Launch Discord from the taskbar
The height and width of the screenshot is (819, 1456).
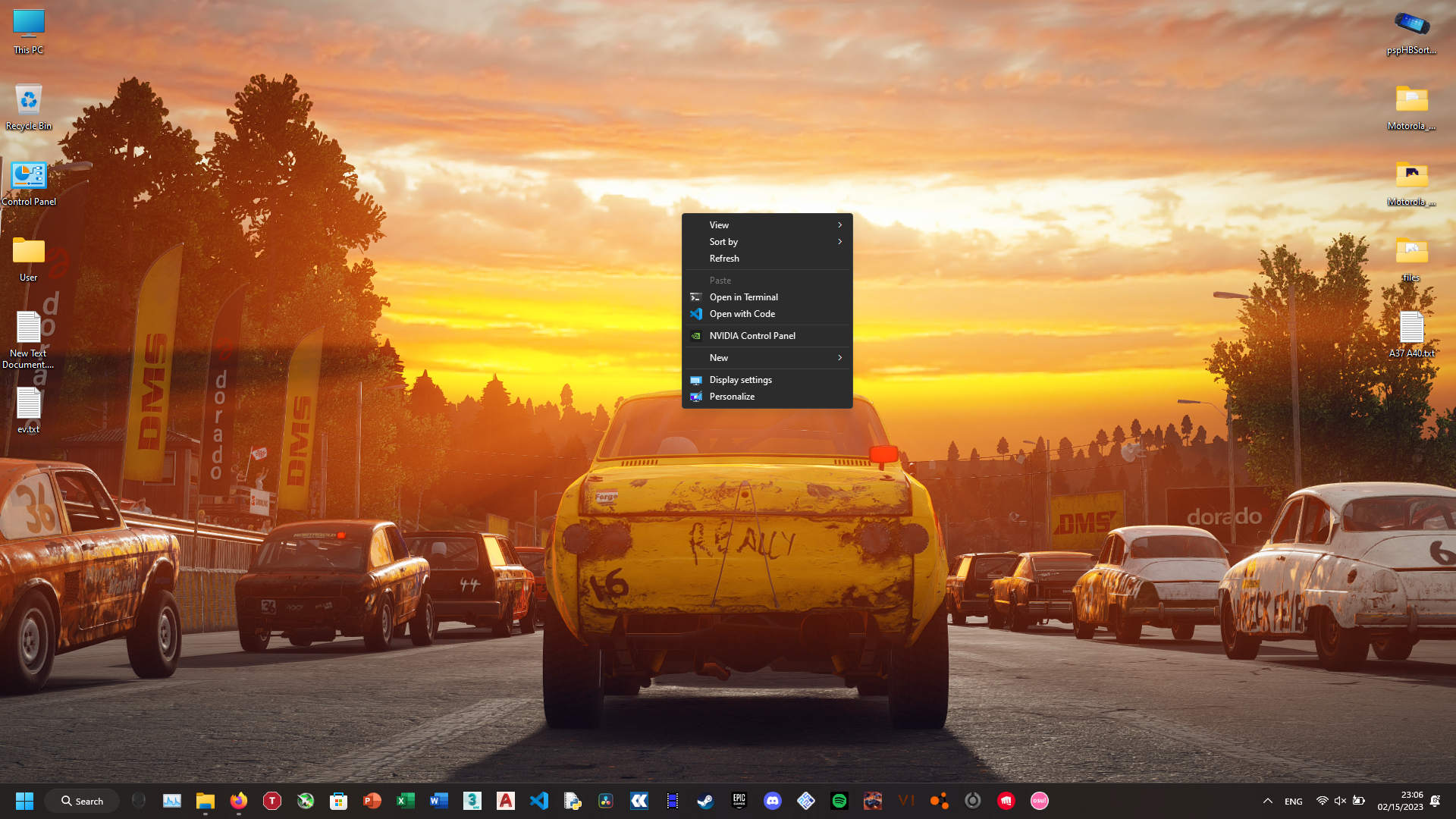point(773,801)
